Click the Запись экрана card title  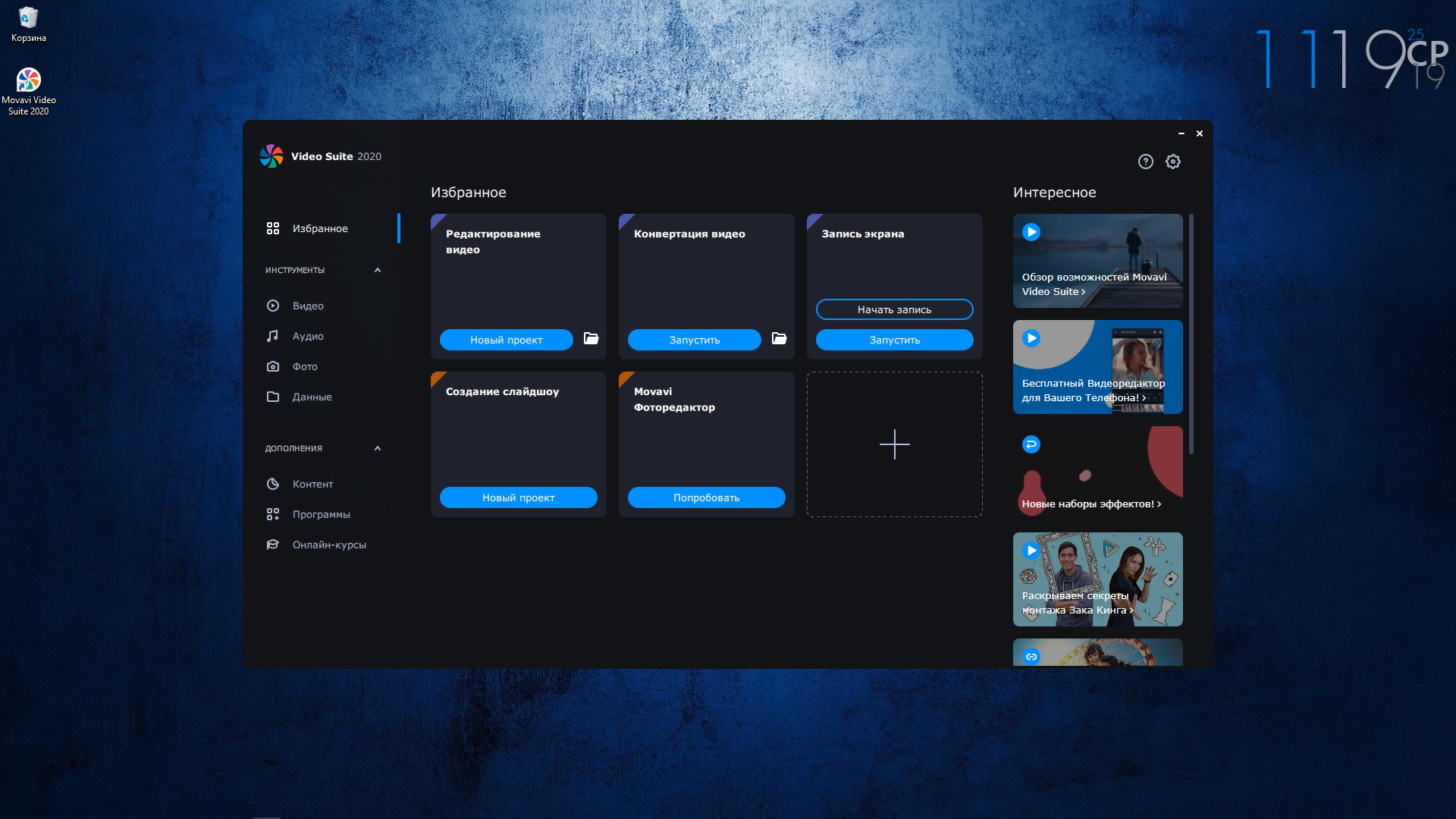click(863, 234)
